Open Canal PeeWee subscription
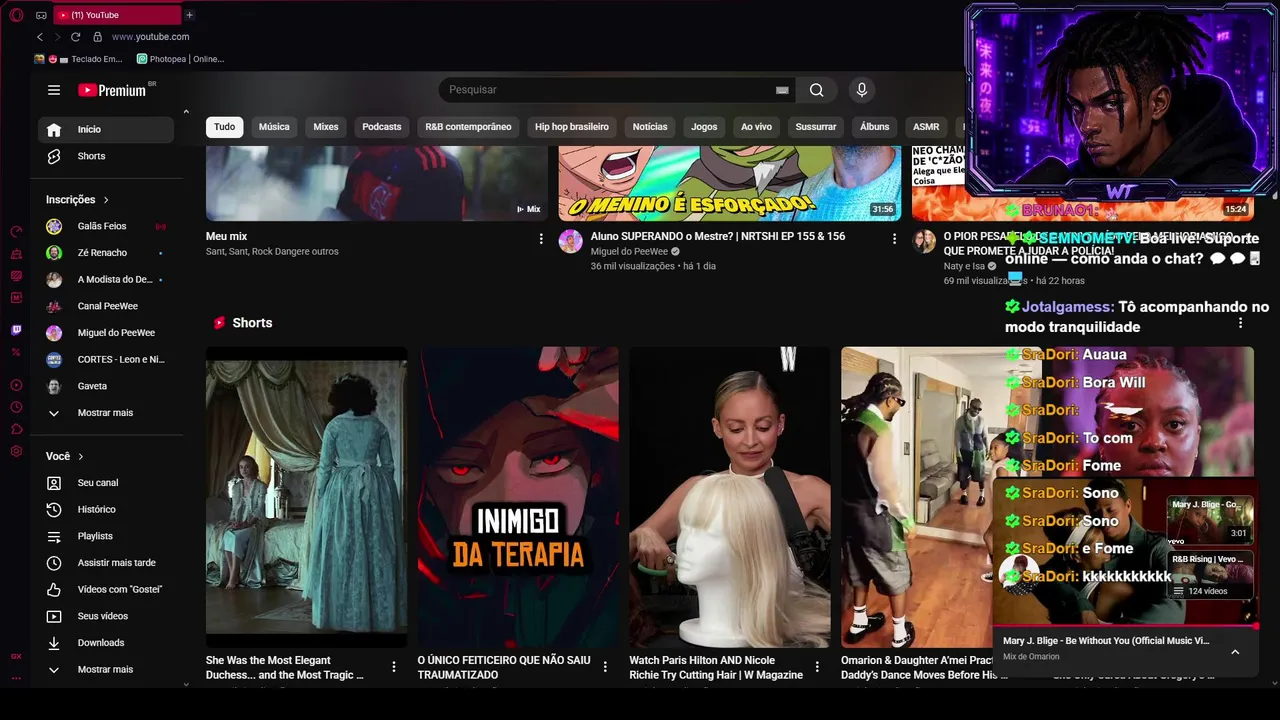The height and width of the screenshot is (720, 1280). pos(106,306)
